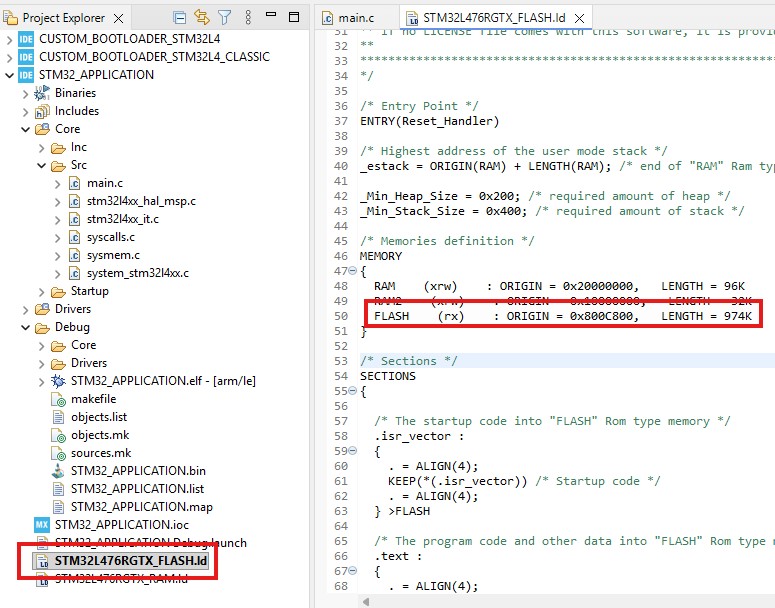Screen dimensions: 775x608
Task: Expand the Includes node
Action: (x=26, y=112)
